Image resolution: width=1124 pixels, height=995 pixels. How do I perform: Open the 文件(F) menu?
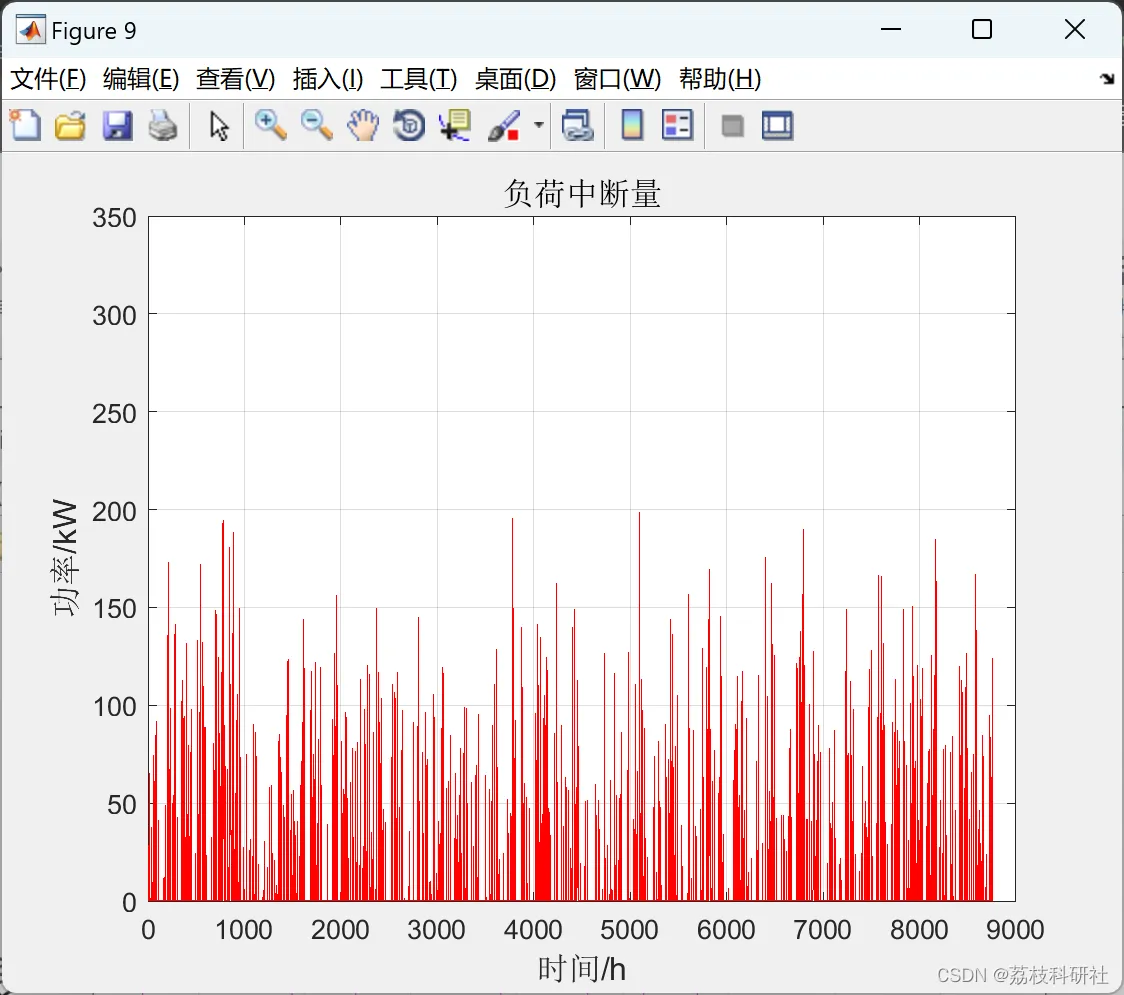48,79
